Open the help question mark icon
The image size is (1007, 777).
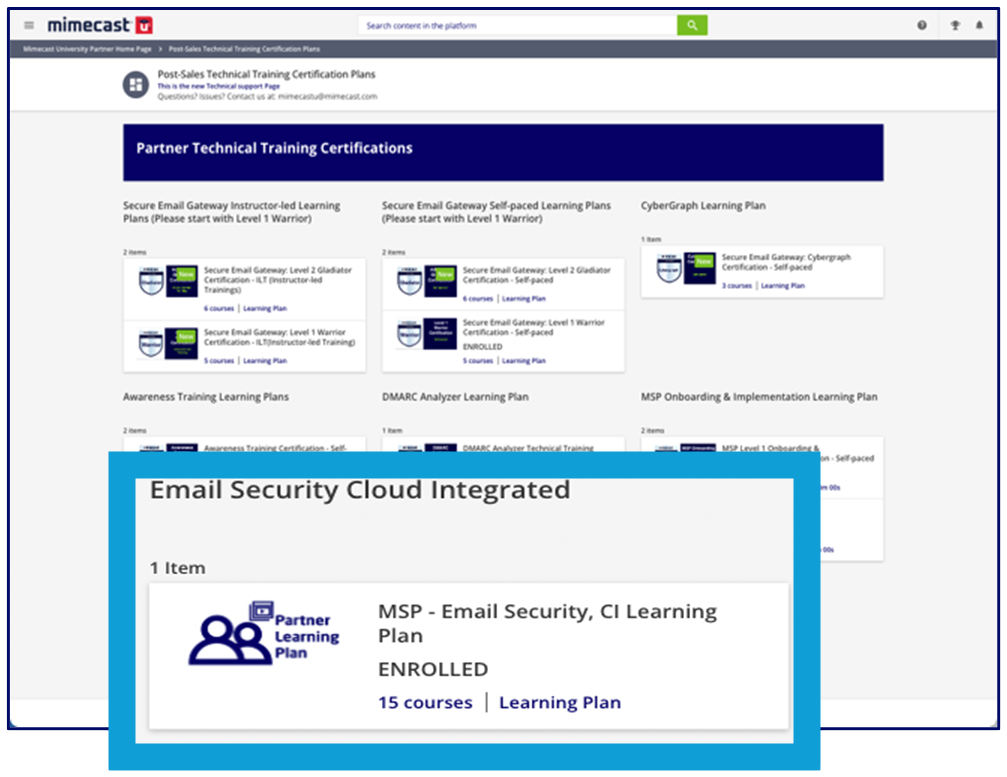coord(922,26)
